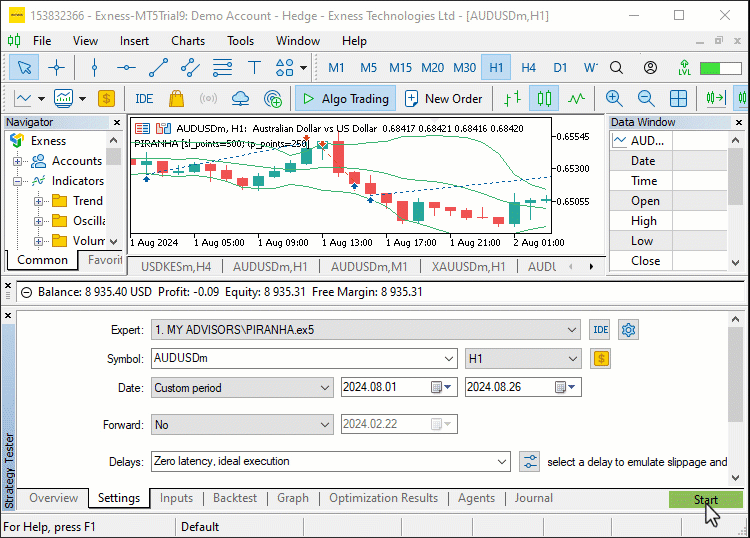This screenshot has width=750, height=538.
Task: Open symbol specification dollar button in tester
Action: [601, 359]
